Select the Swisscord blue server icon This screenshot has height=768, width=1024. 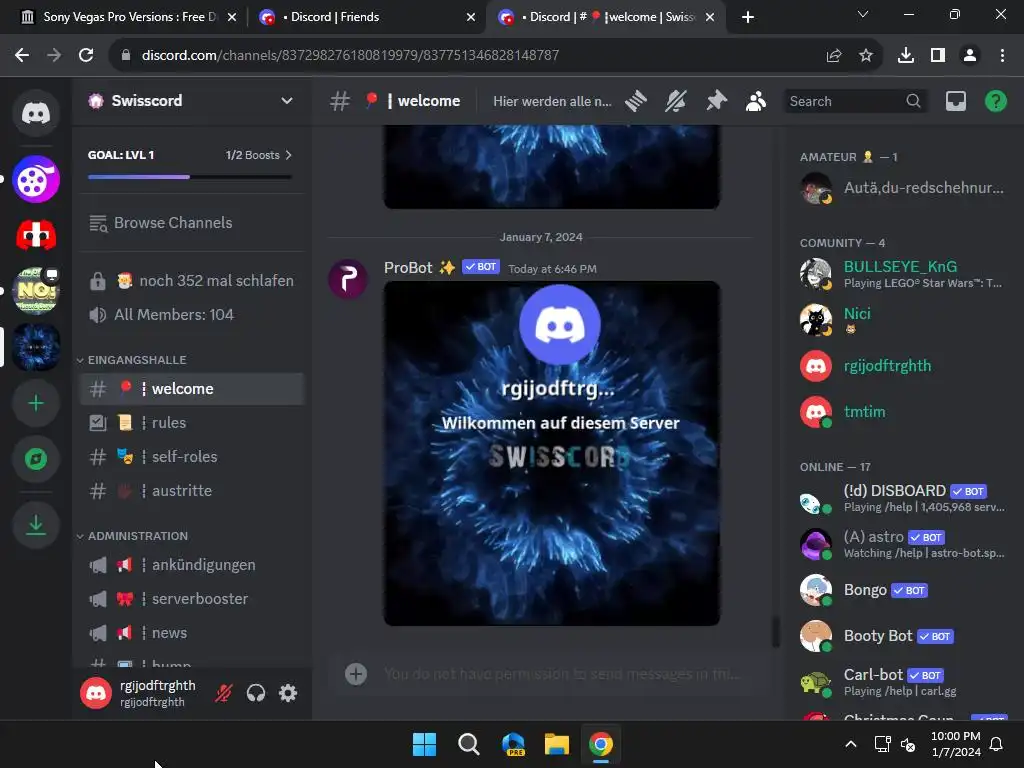[36, 347]
